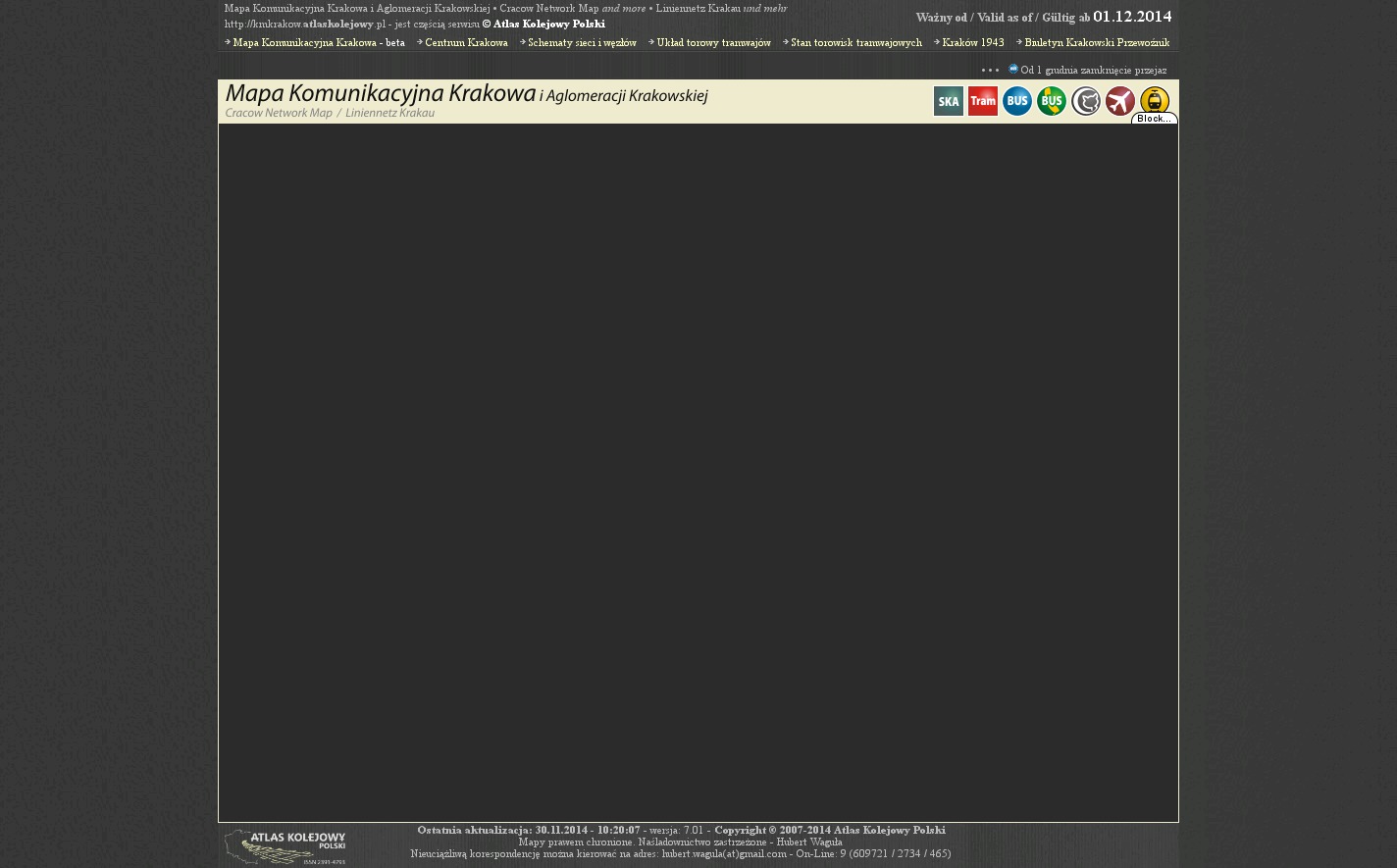Open Biuletyn Krakowski Przewoźnik

[x=1096, y=43]
